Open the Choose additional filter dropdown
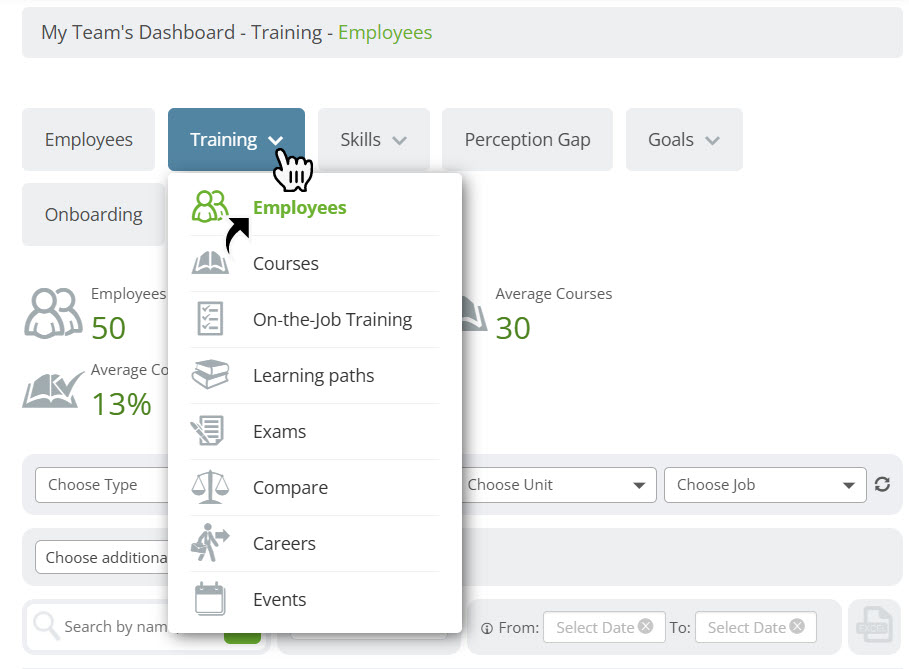The width and height of the screenshot is (909, 669). [101, 557]
